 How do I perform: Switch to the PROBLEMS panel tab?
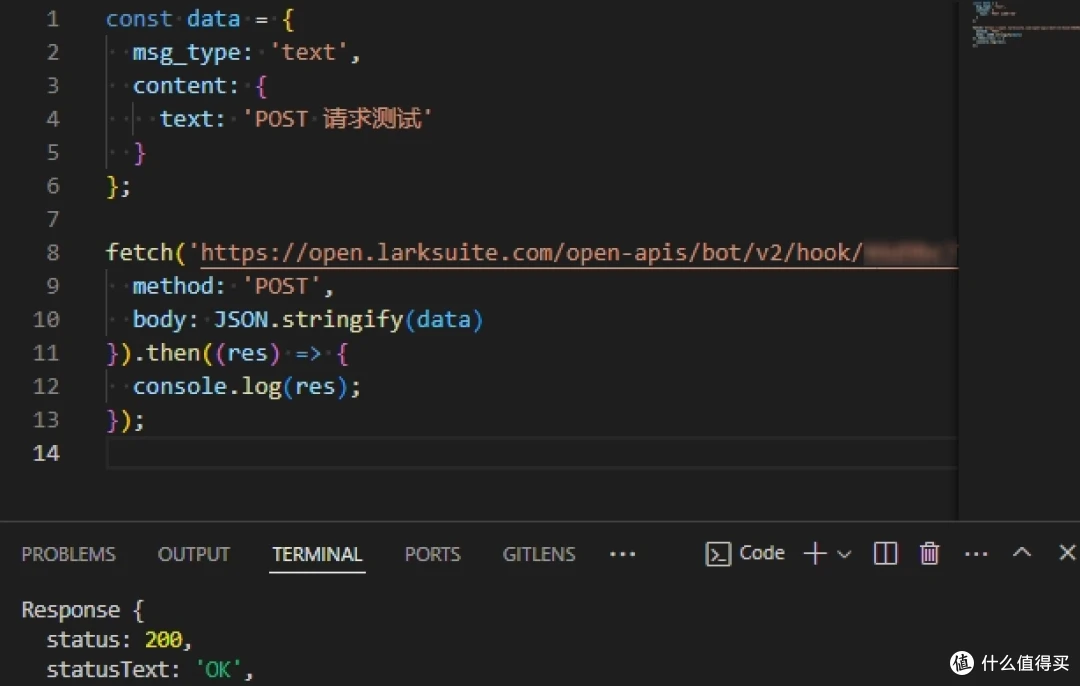pyautogui.click(x=68, y=554)
